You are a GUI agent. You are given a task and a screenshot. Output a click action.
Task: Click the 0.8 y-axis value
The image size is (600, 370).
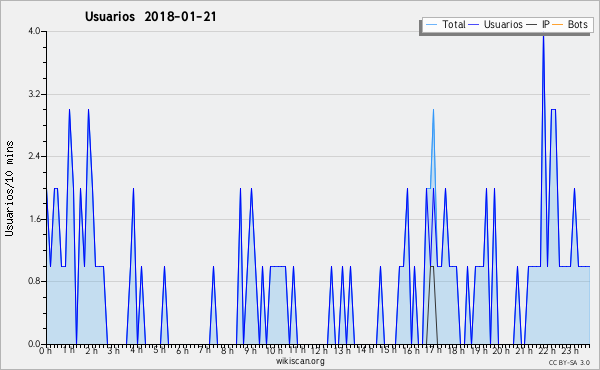(34, 281)
